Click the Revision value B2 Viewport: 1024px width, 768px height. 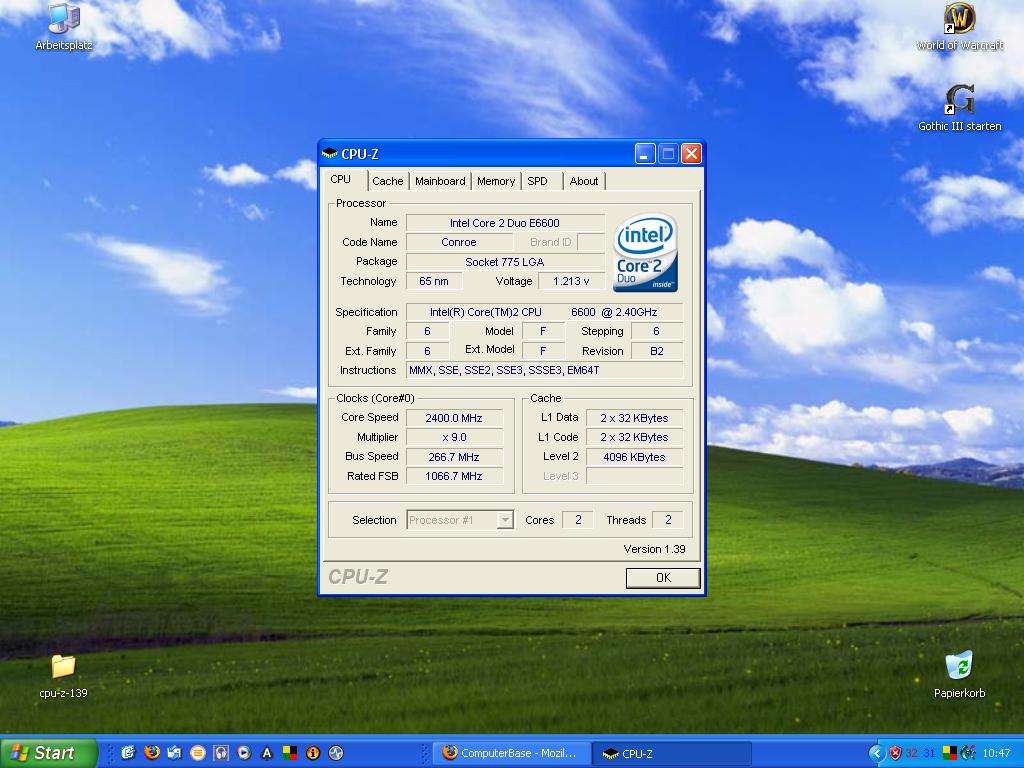[657, 351]
